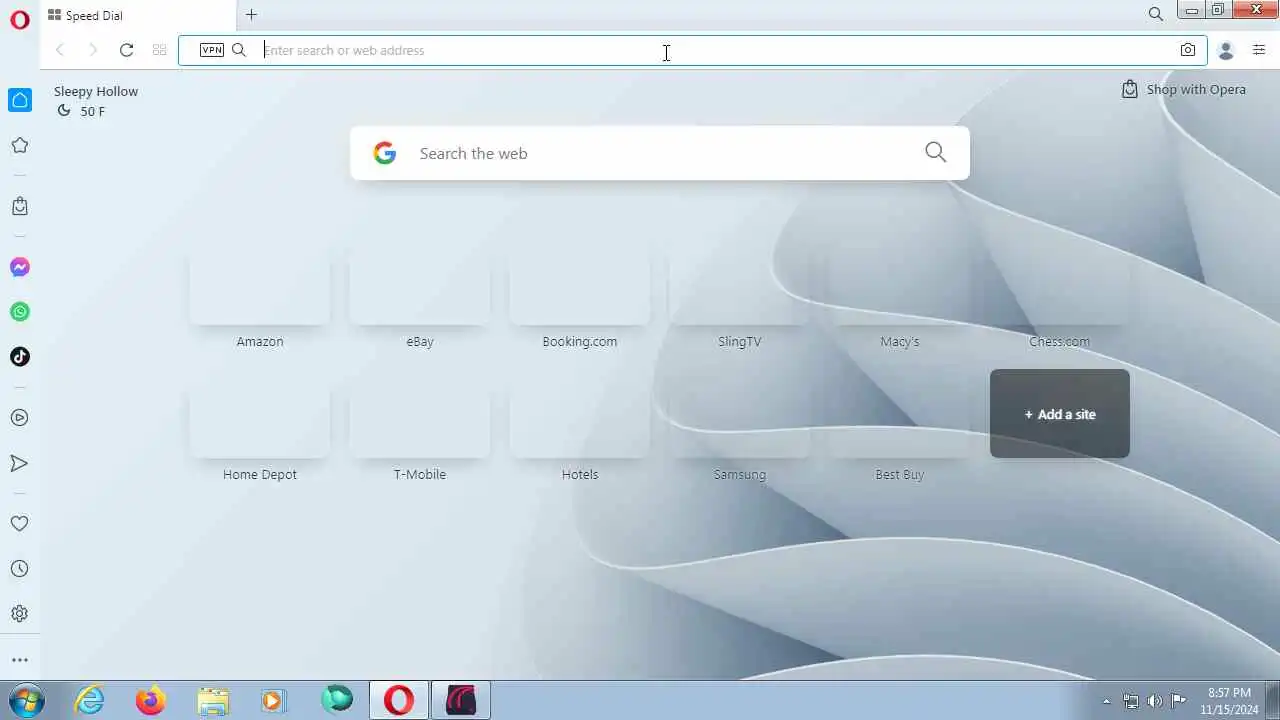Reload the current page

click(126, 50)
